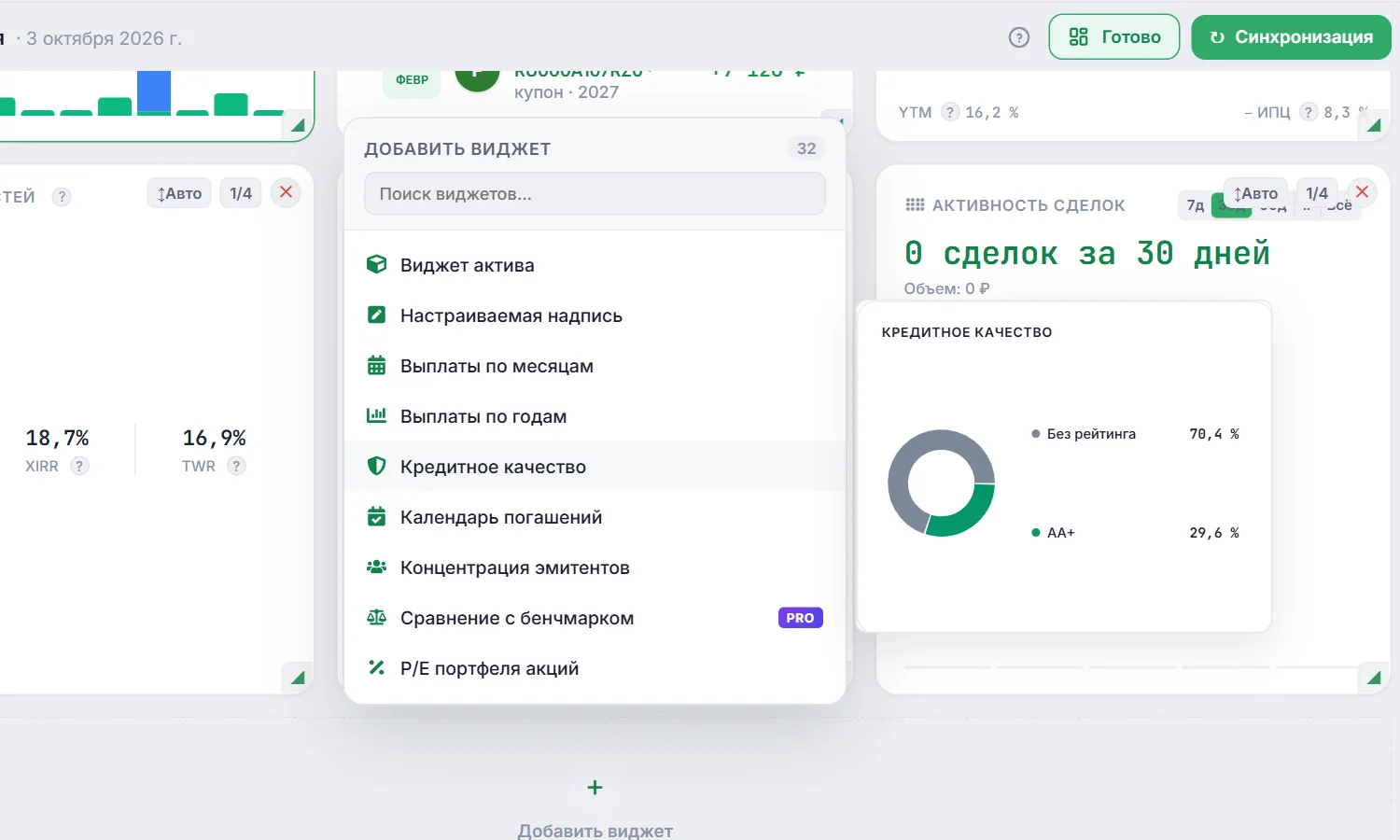1400x840 pixels.
Task: Click the plus icon to add widget
Action: pos(595,788)
